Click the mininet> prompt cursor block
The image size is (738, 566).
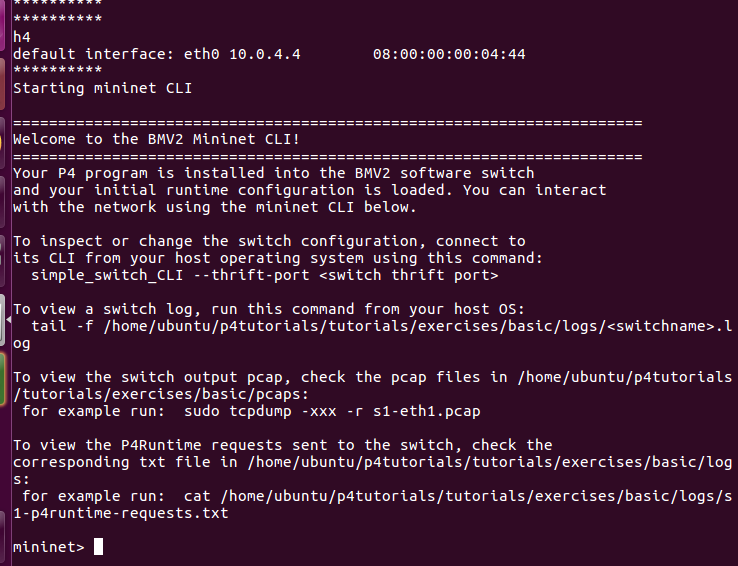click(x=98, y=547)
